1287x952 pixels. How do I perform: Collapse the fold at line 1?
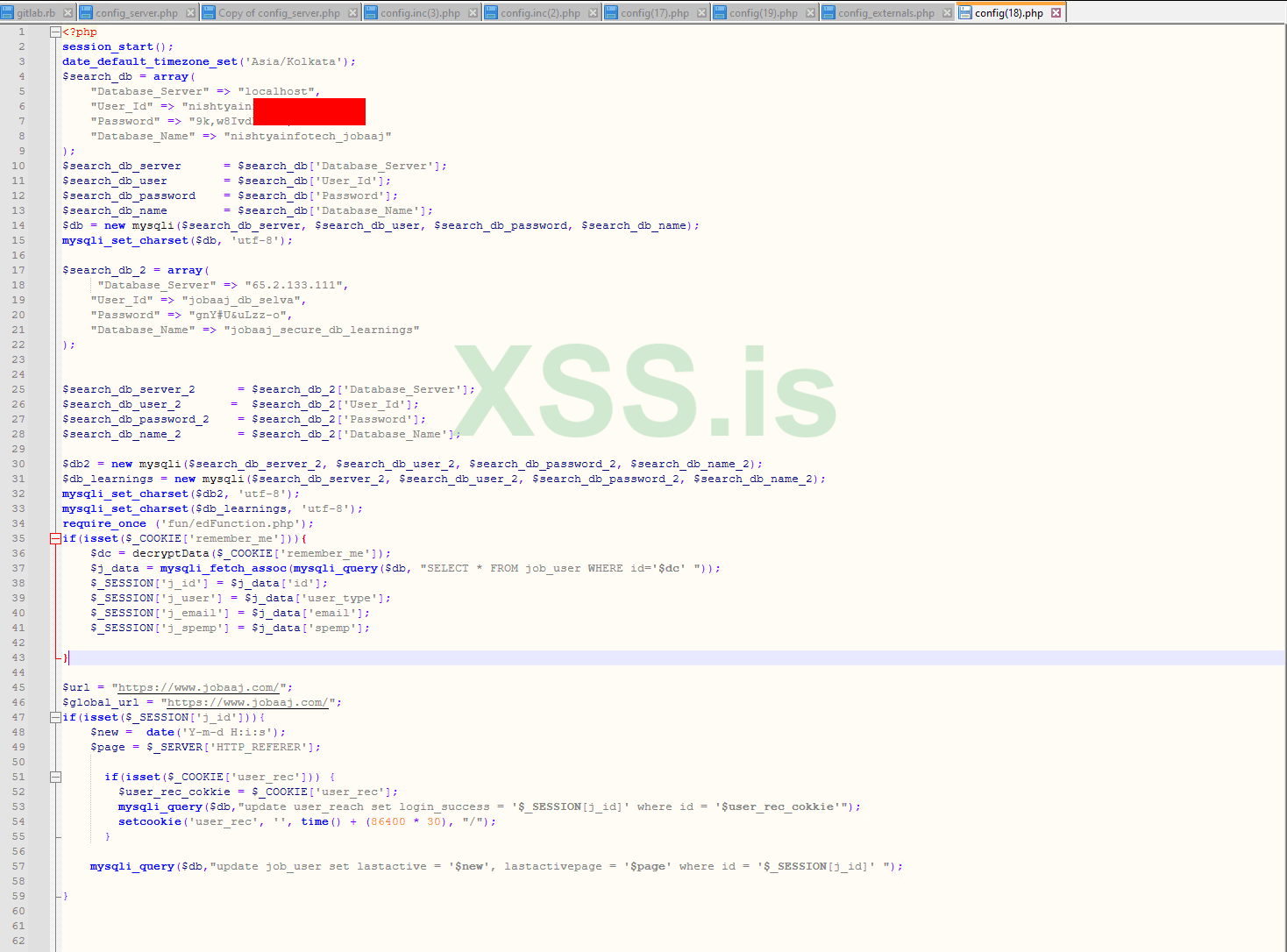[55, 31]
